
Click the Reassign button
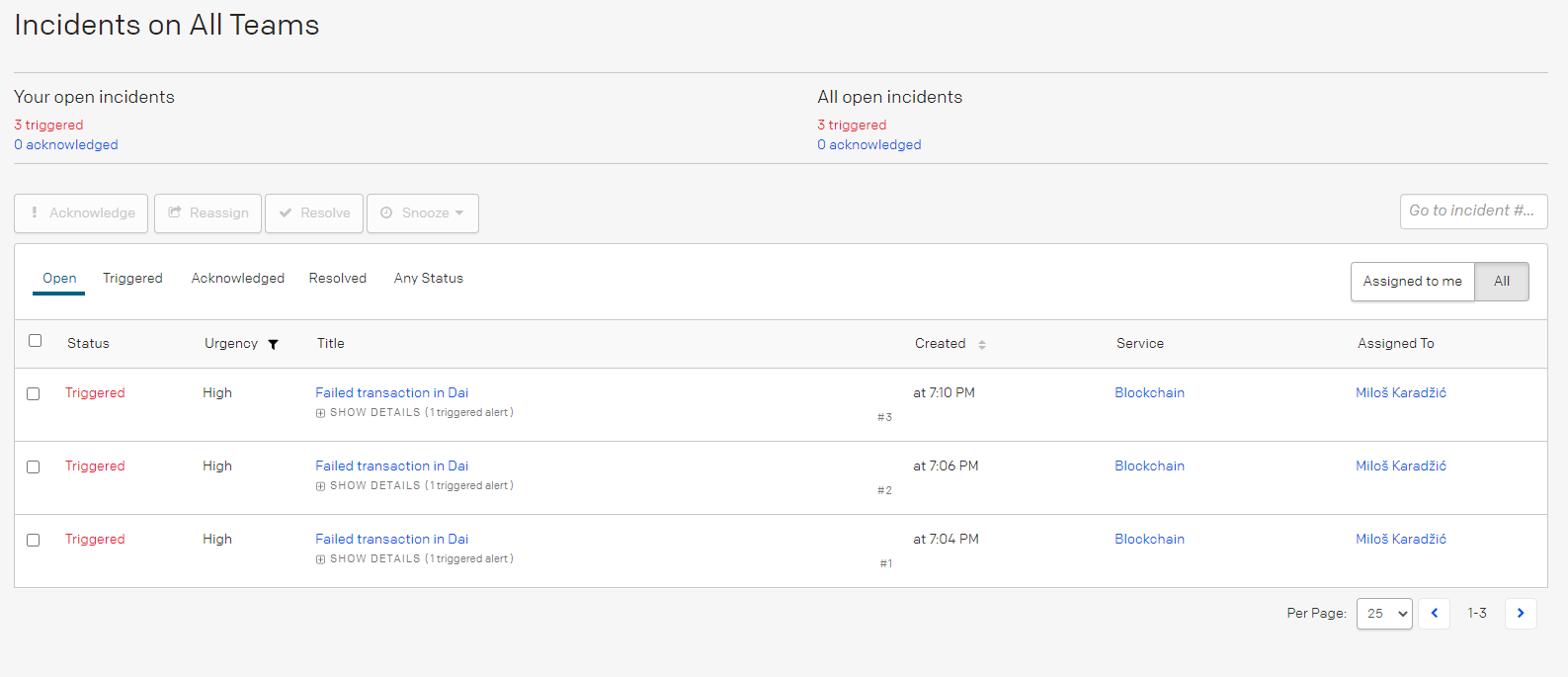(207, 213)
